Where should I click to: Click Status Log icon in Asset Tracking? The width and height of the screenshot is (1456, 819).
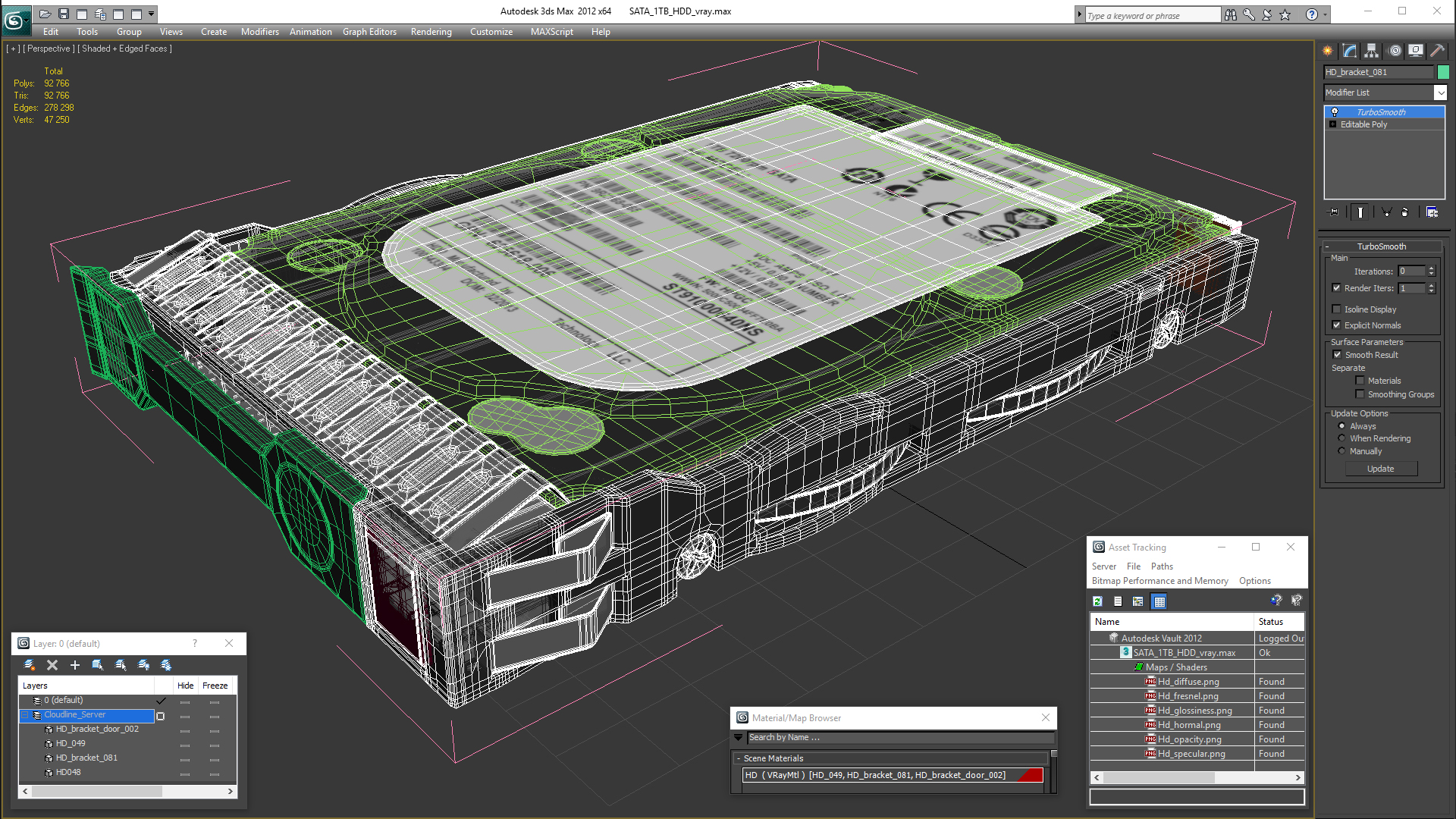(1118, 601)
